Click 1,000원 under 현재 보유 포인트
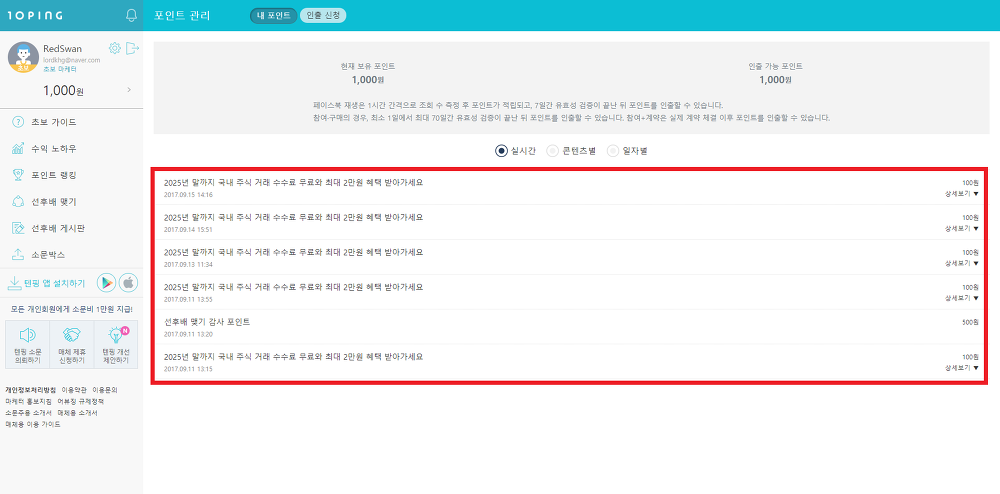 pos(368,80)
